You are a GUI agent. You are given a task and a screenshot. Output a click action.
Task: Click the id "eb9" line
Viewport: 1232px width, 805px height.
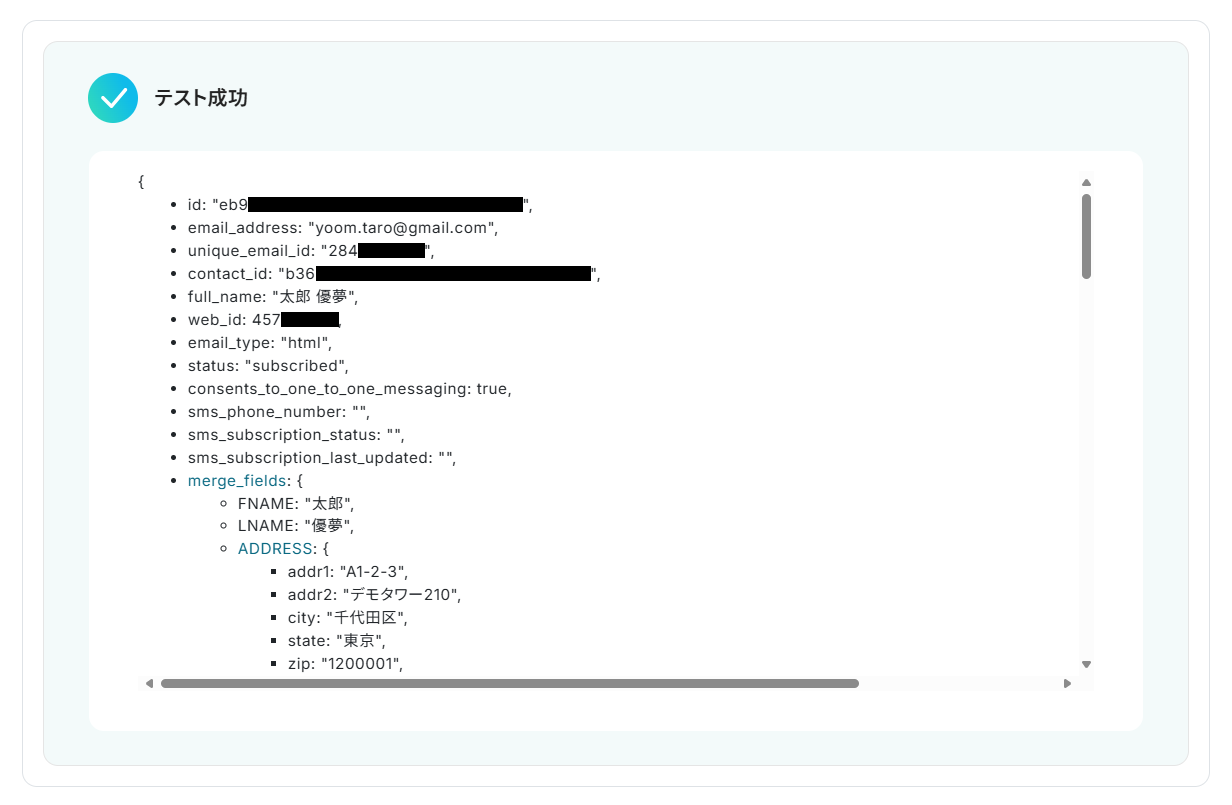coord(360,205)
